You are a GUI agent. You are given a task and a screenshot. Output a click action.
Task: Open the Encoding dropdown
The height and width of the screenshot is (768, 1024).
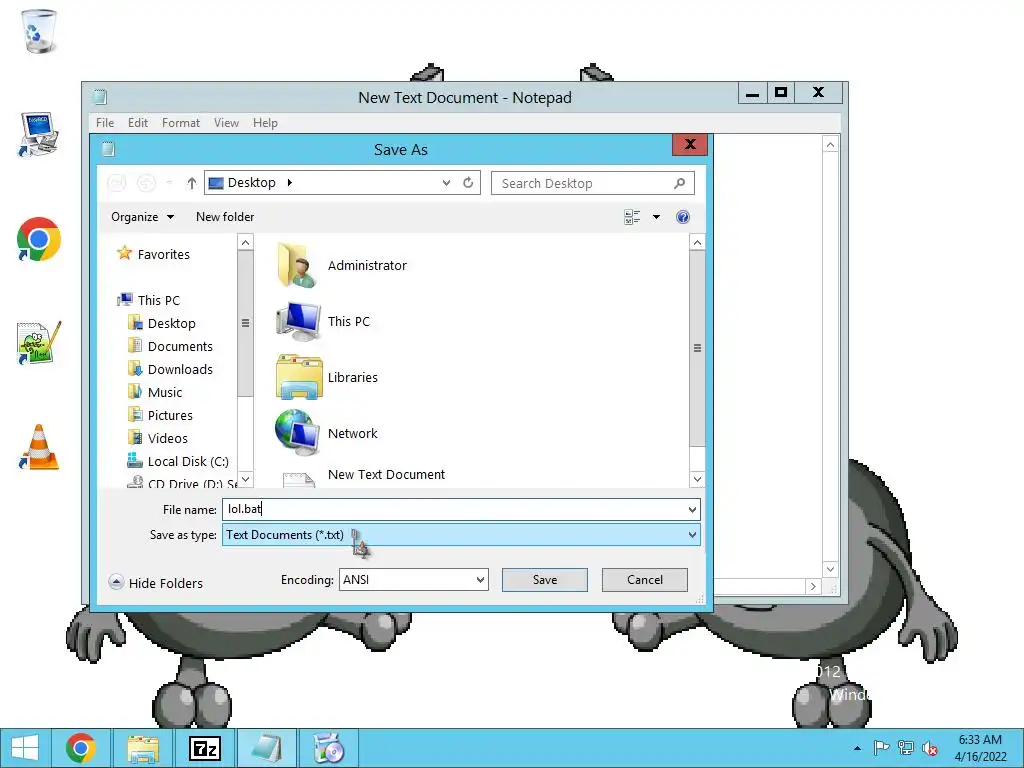(413, 579)
